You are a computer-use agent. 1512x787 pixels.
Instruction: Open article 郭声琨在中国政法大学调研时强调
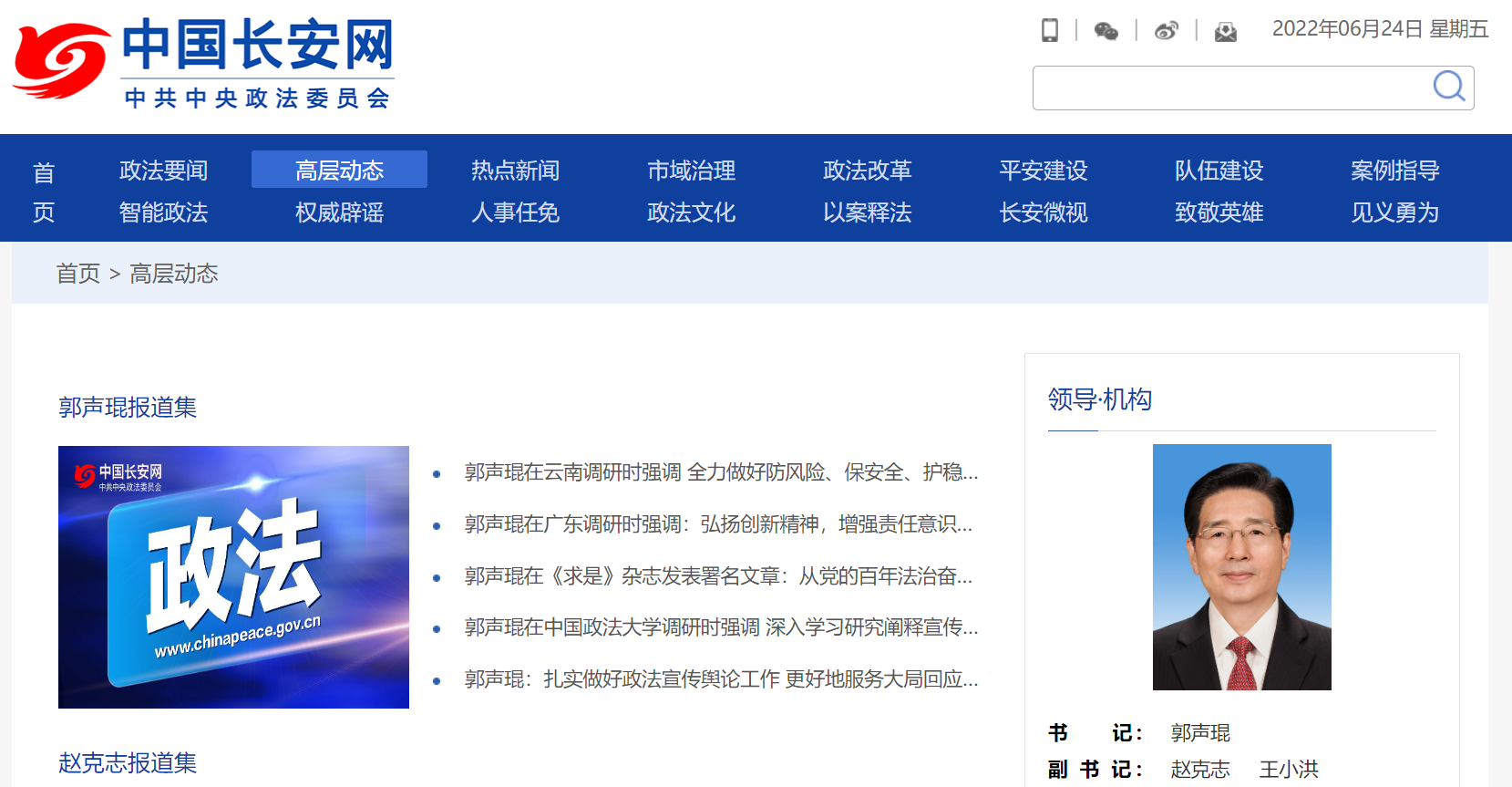[x=722, y=627]
